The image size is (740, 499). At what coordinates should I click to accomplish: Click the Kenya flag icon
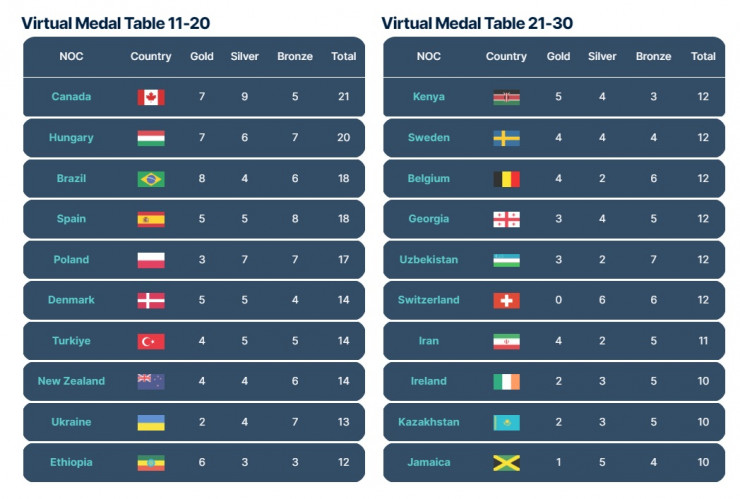(506, 97)
